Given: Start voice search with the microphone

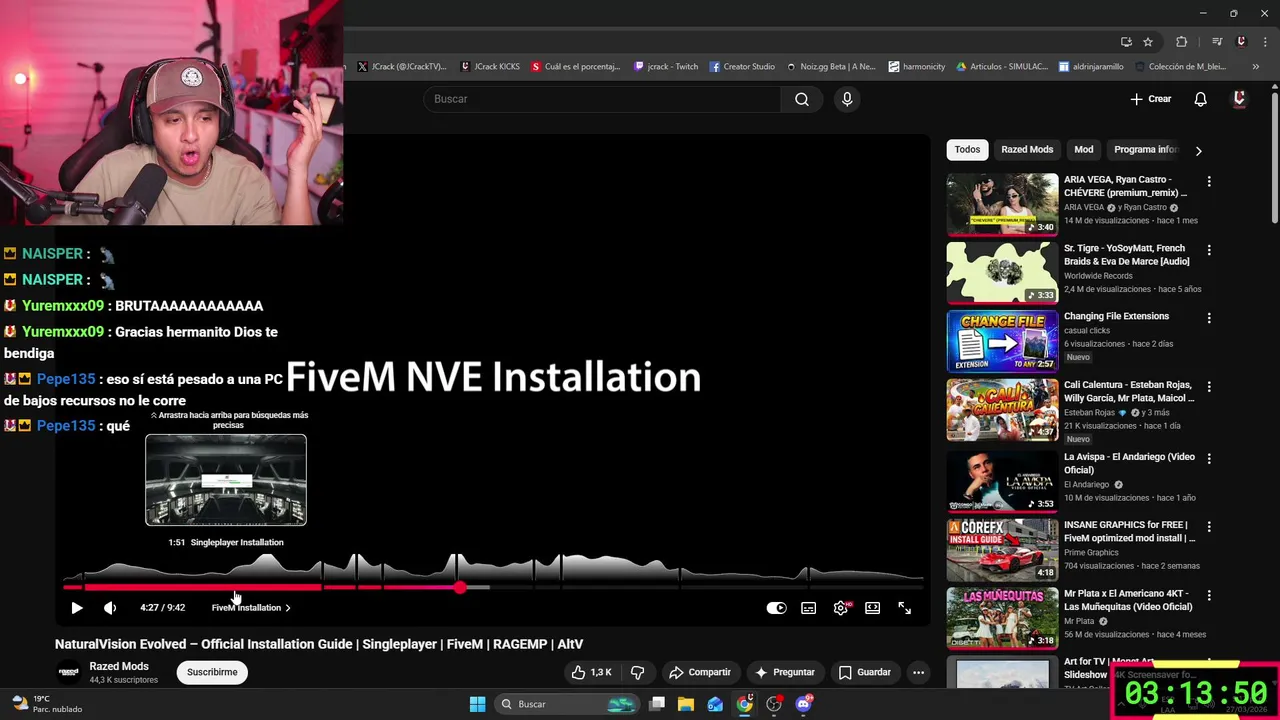Looking at the screenshot, I should pyautogui.click(x=847, y=99).
